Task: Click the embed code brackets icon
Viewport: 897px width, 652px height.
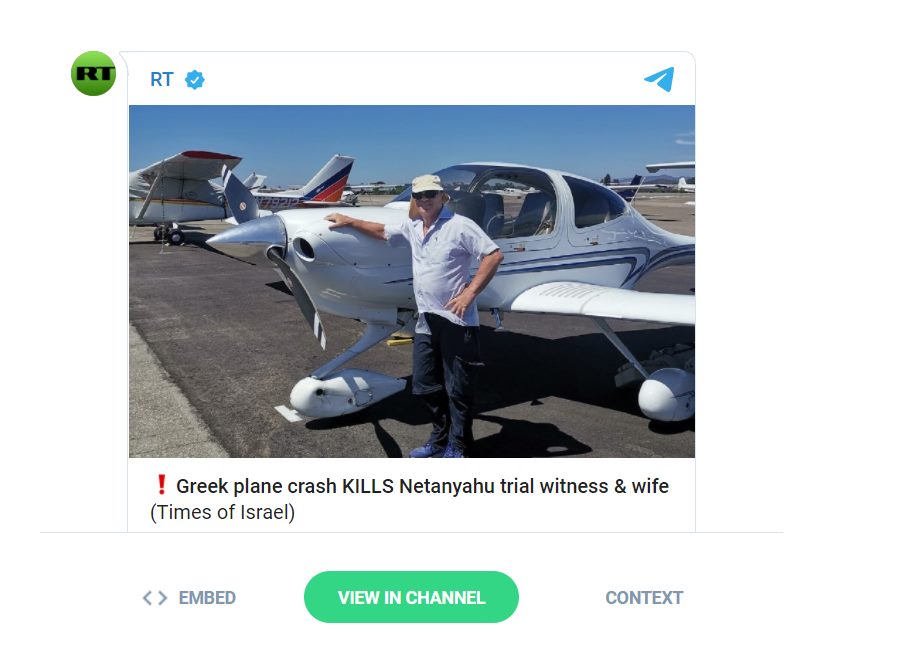Action: 154,598
